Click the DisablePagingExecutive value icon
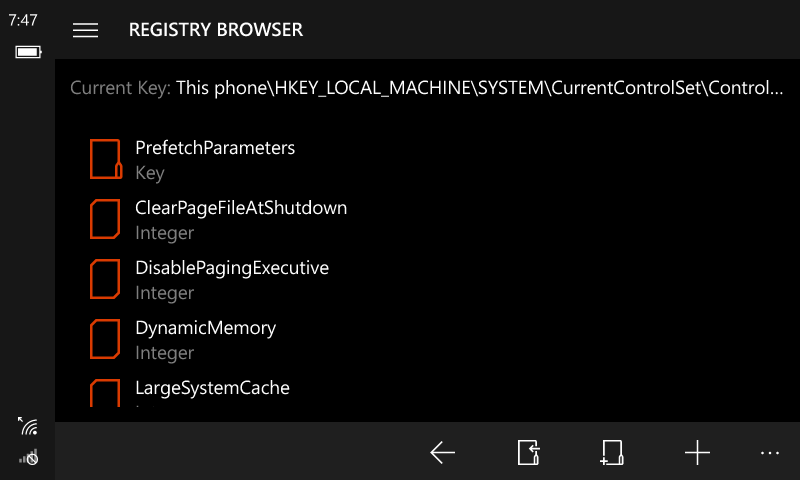 [105, 280]
